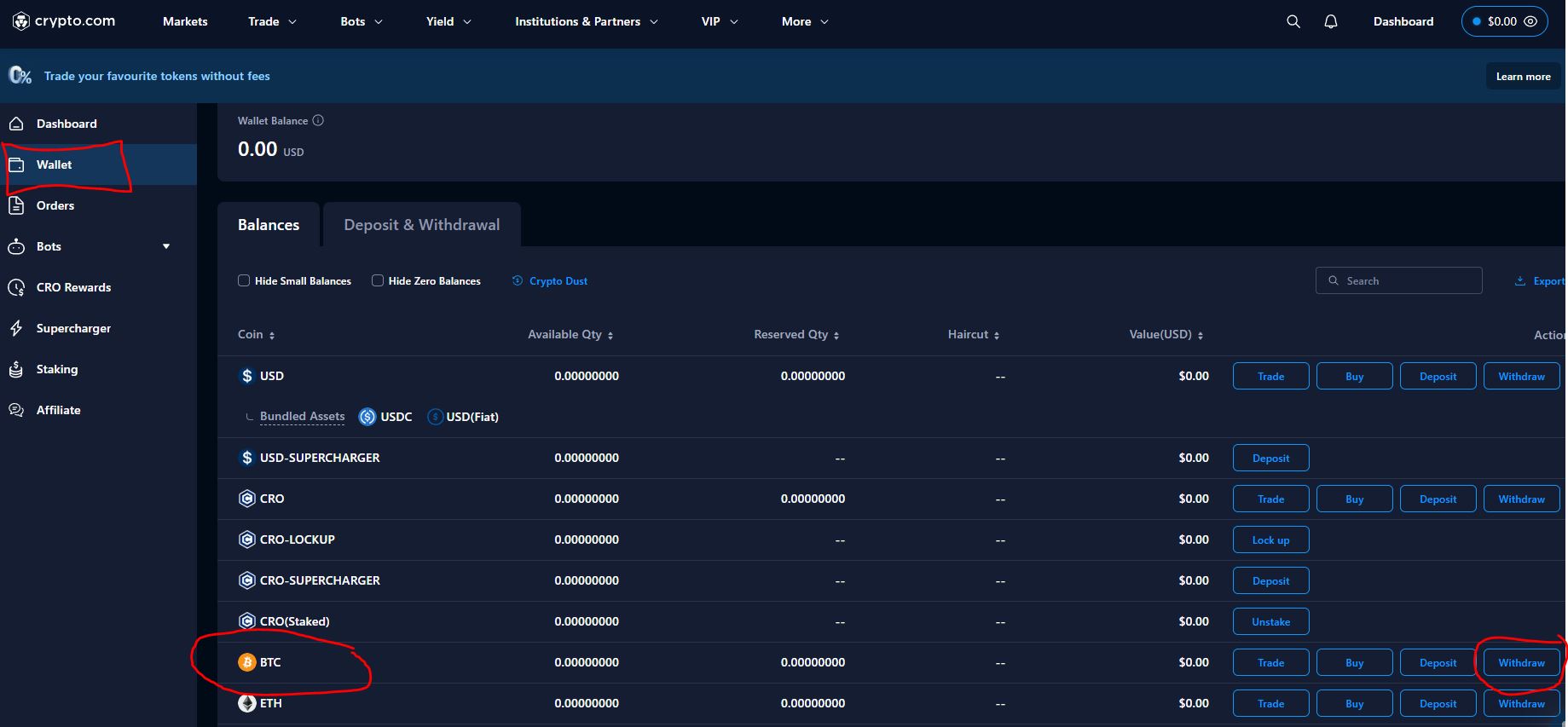Click the USD(Fiat) coin icon
Viewport: 1568px width, 727px height.
(435, 417)
